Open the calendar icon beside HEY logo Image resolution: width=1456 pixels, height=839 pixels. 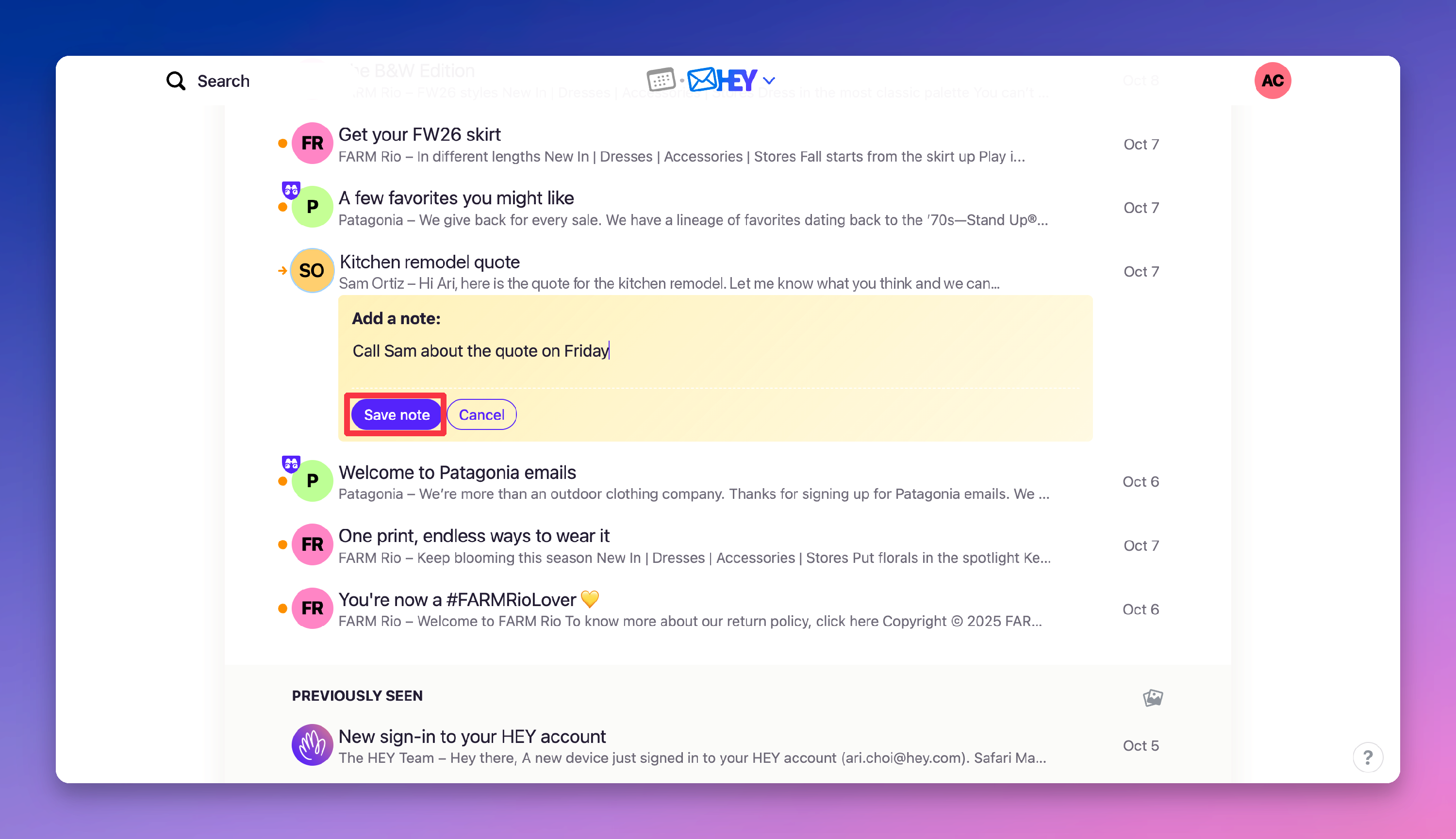pos(661,80)
